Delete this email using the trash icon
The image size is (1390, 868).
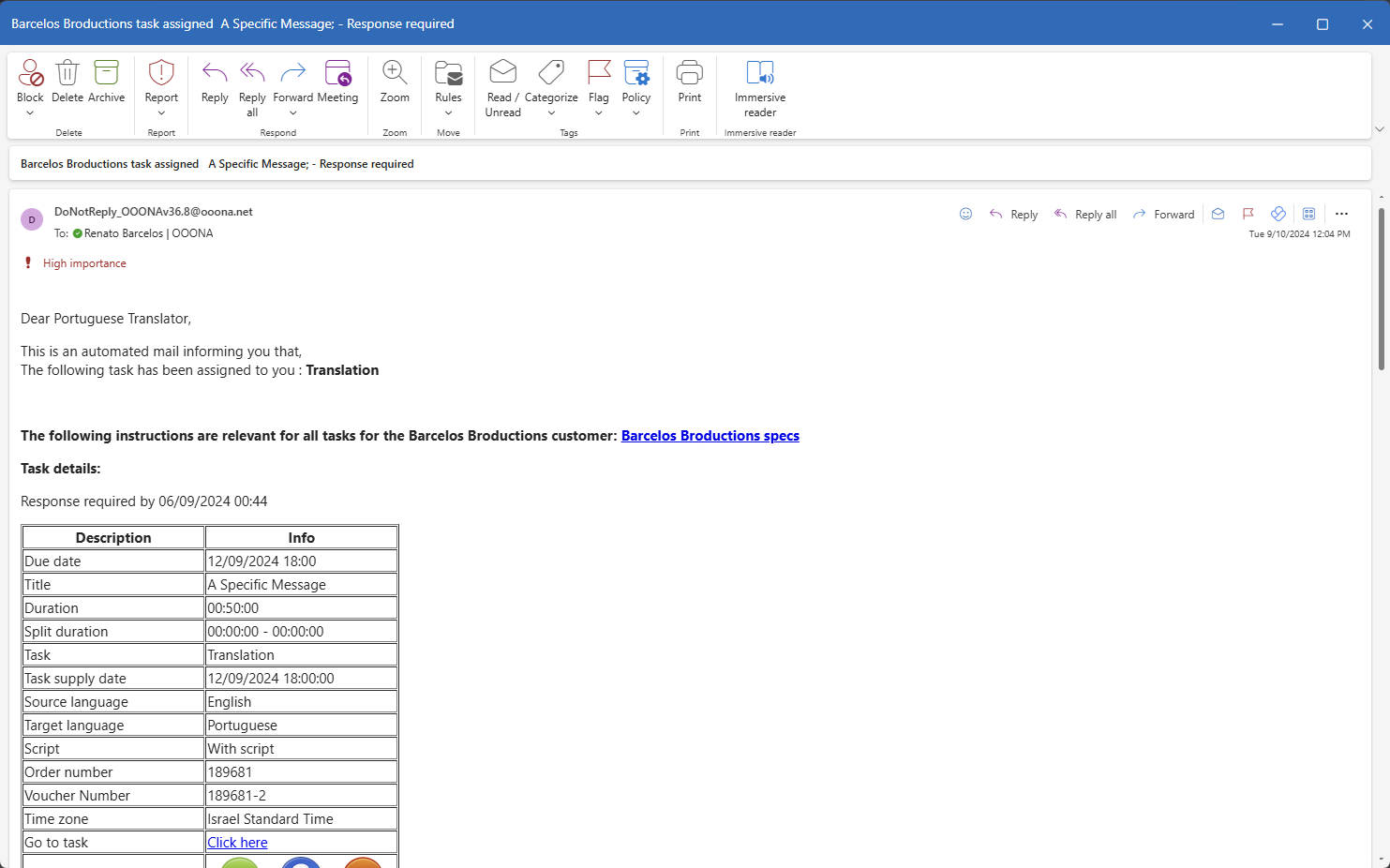coord(67,74)
